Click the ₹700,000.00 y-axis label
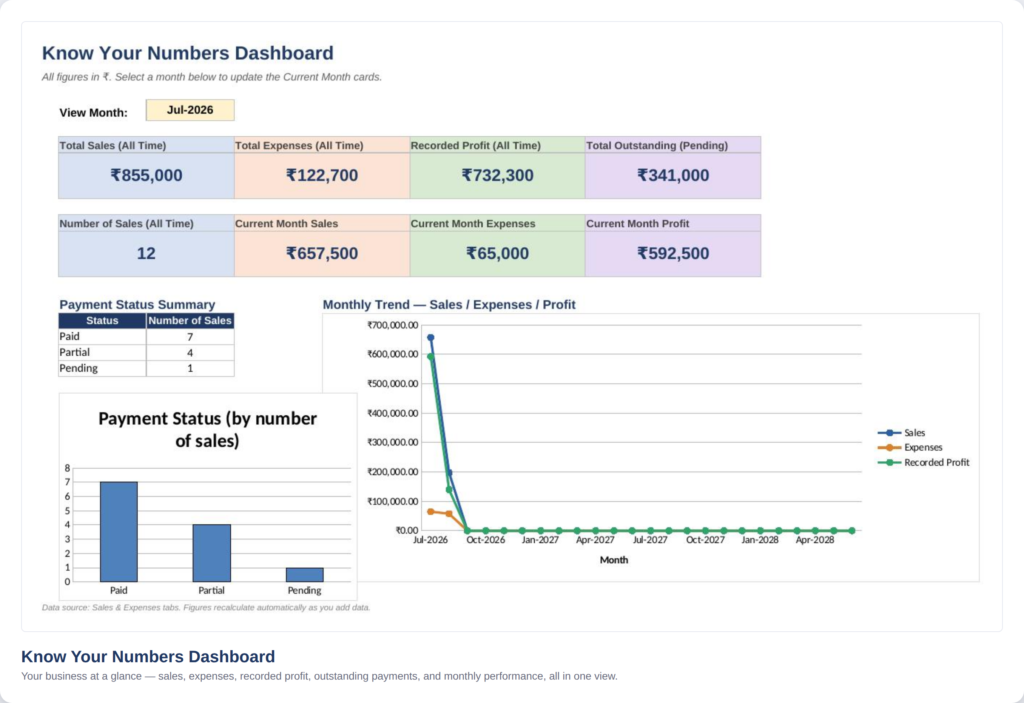 [392, 325]
